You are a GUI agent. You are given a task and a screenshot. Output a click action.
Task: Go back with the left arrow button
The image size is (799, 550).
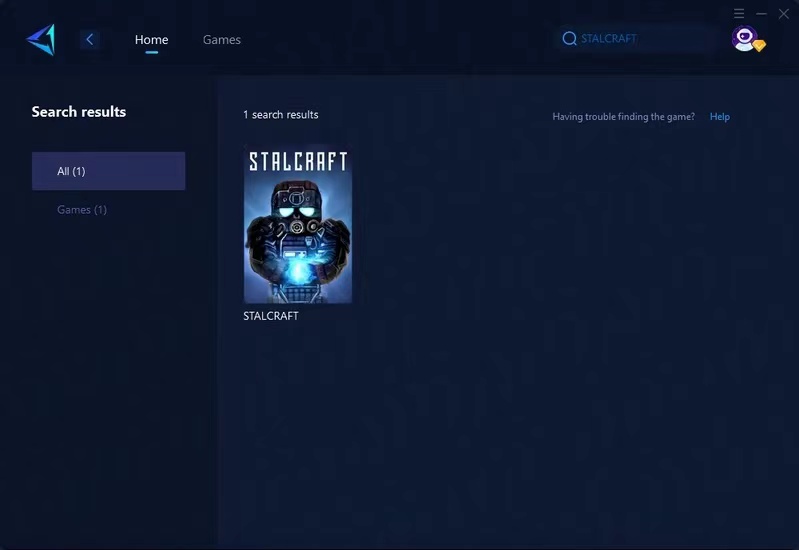click(90, 39)
